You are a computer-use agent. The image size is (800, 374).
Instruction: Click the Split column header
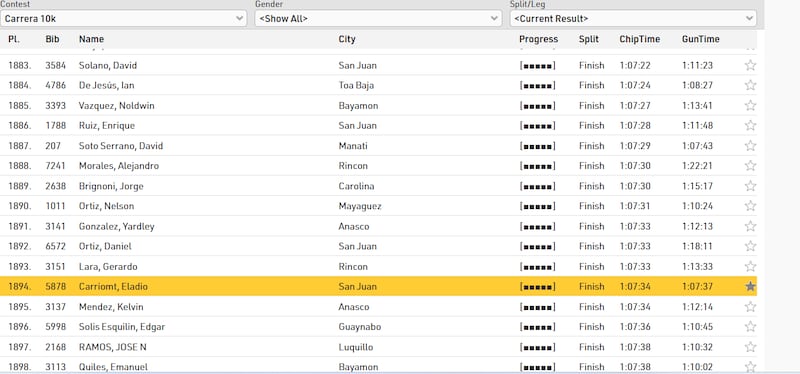point(589,39)
